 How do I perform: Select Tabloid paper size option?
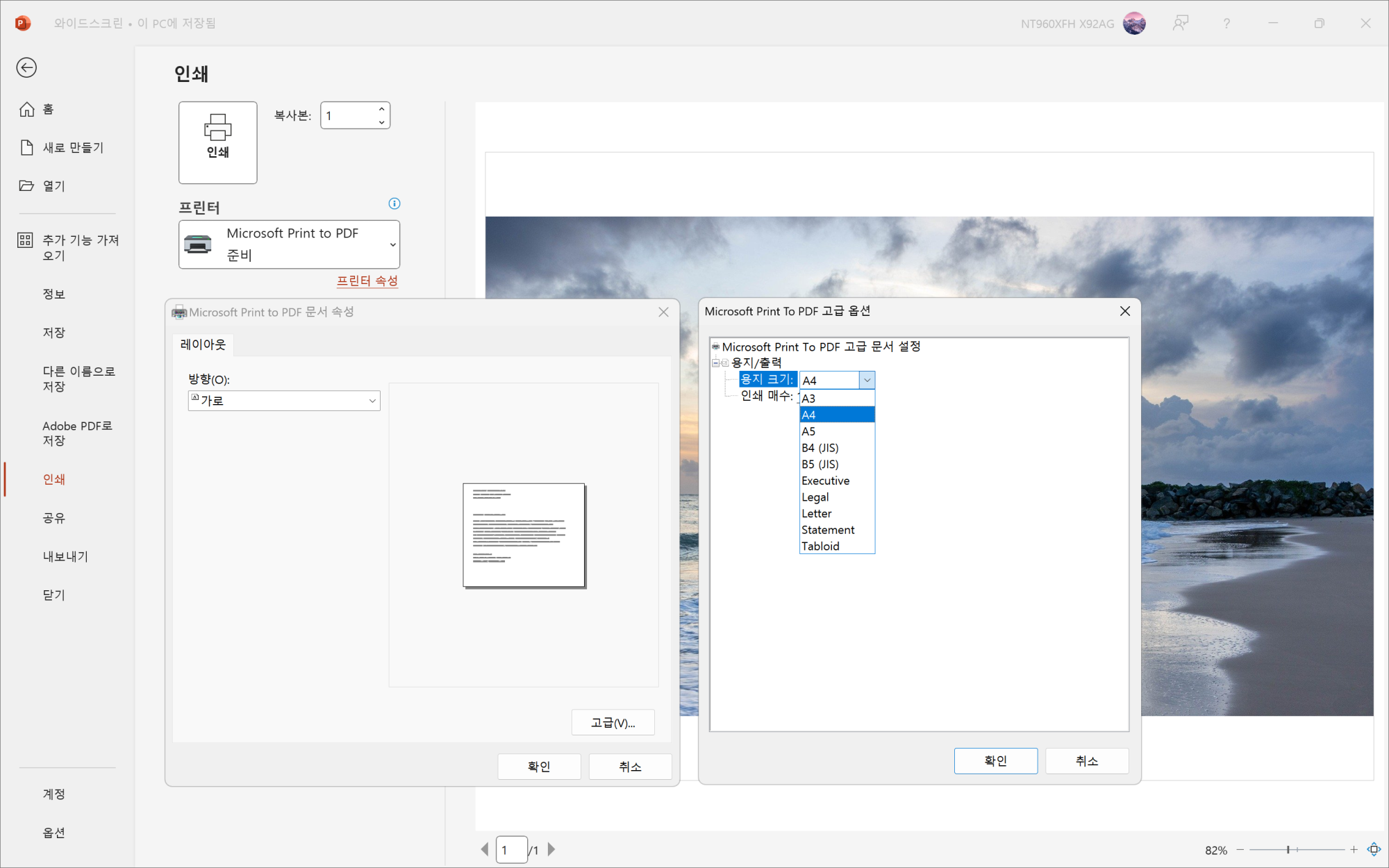pyautogui.click(x=820, y=546)
